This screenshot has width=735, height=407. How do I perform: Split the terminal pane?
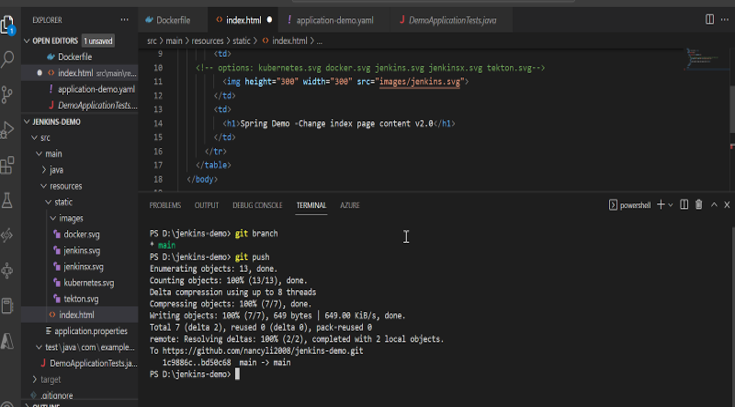[685, 205]
